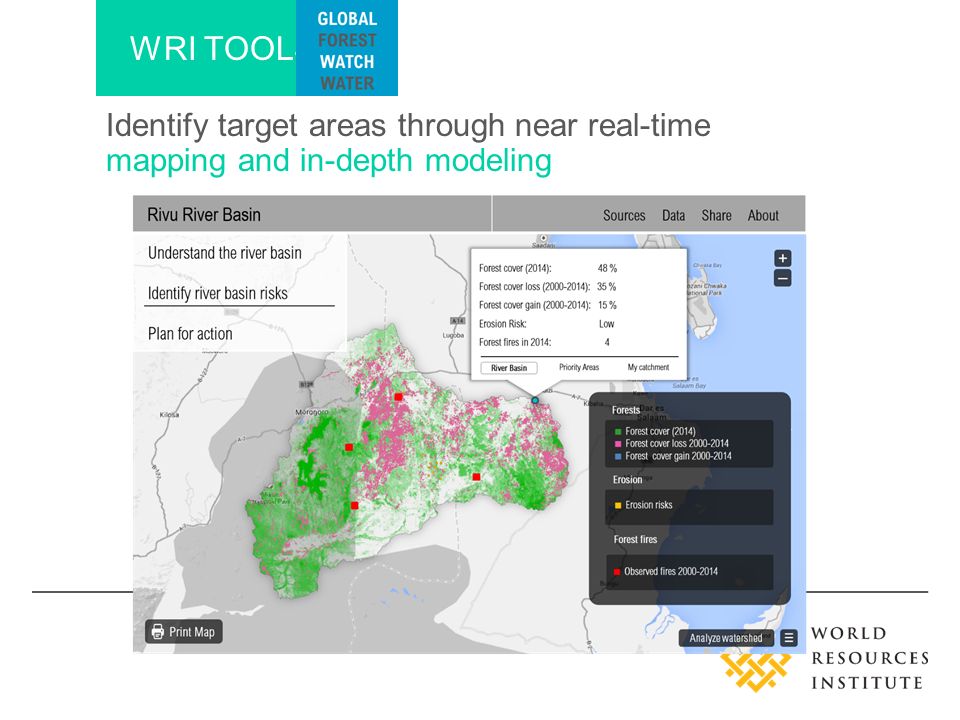Click the Print Map button
Image resolution: width=960 pixels, height=720 pixels.
(x=184, y=632)
